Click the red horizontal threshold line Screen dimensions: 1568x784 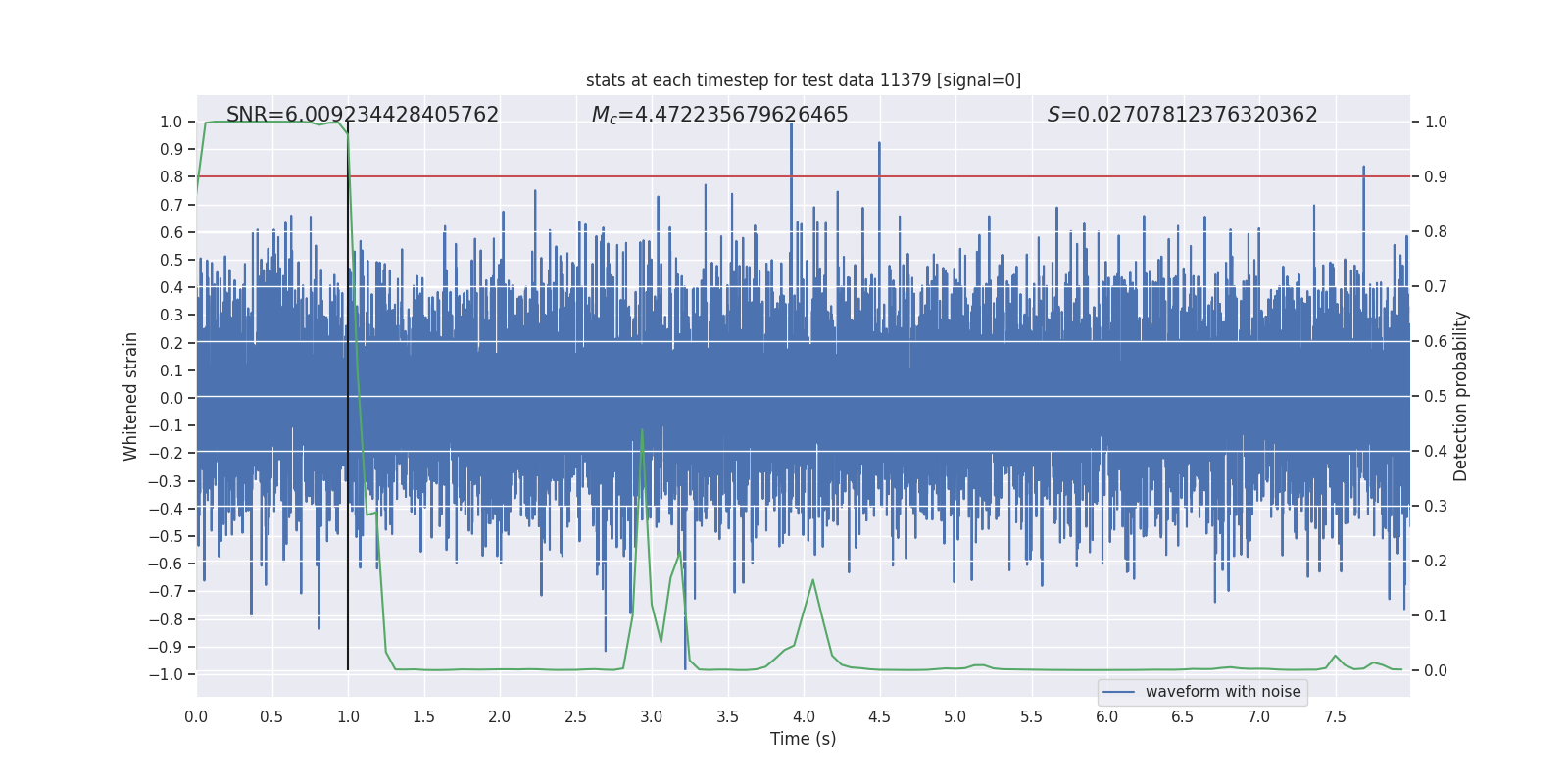tap(804, 176)
